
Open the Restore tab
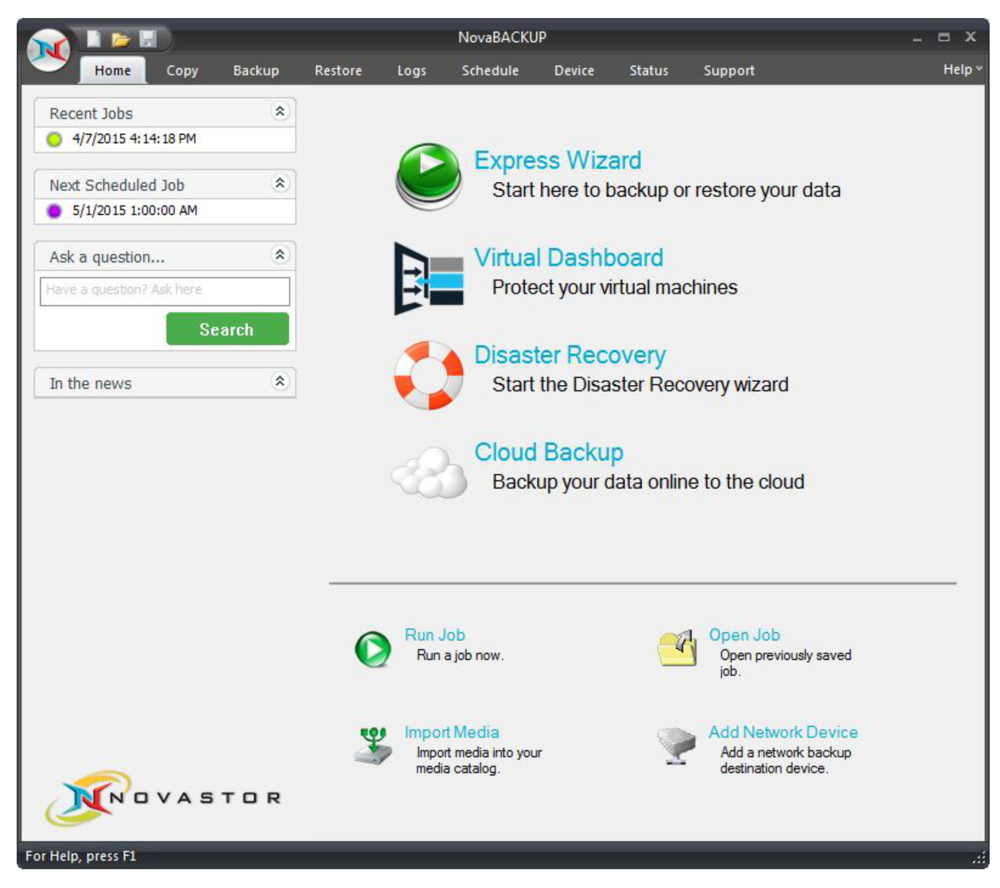pos(338,70)
